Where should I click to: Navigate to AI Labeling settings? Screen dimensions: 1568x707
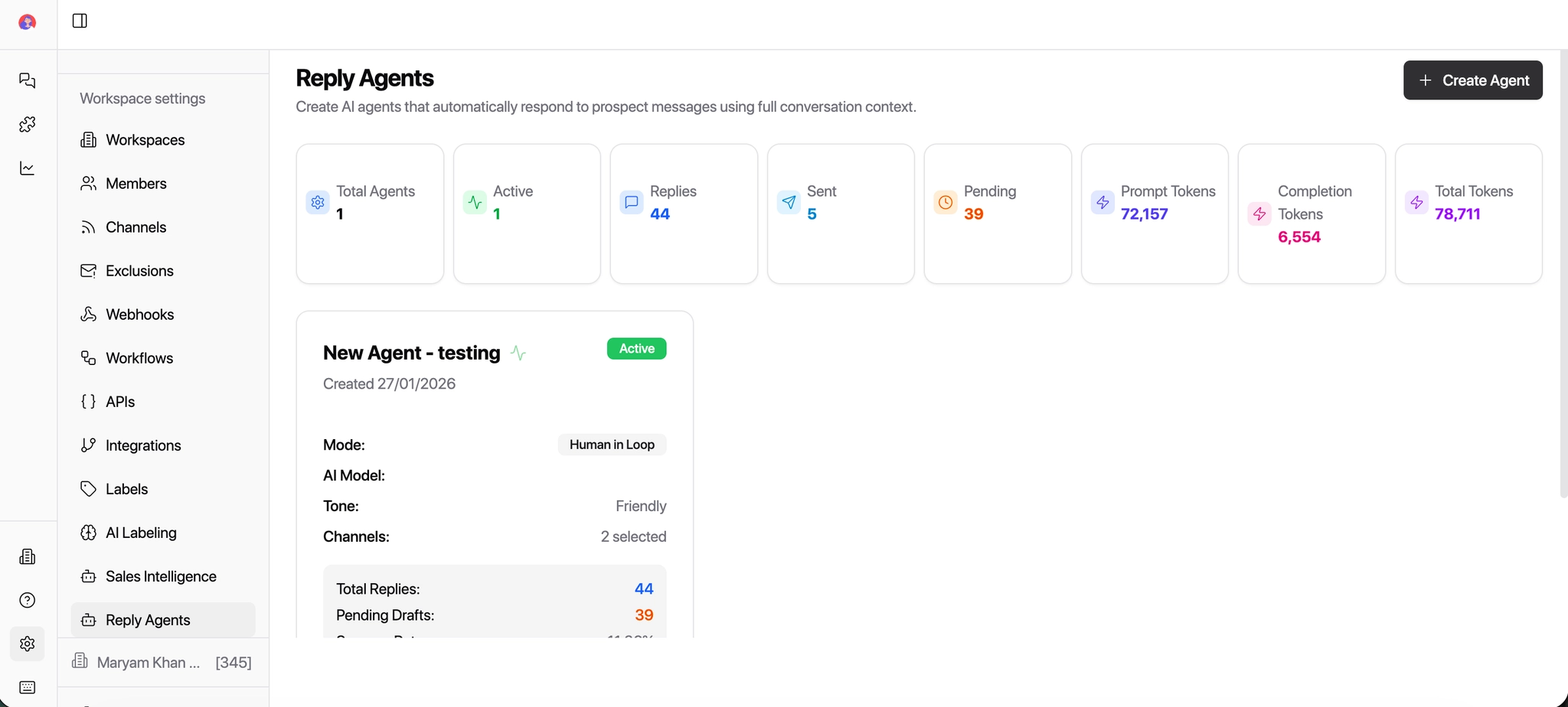(141, 533)
